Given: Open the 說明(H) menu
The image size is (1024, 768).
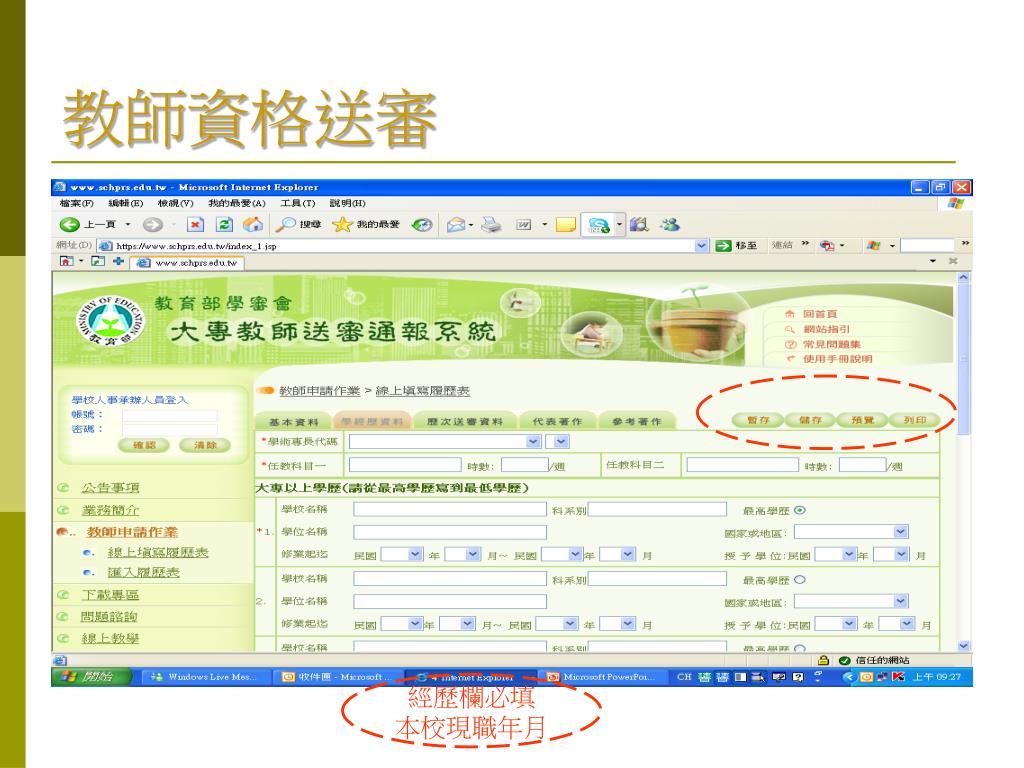Looking at the screenshot, I should point(347,203).
